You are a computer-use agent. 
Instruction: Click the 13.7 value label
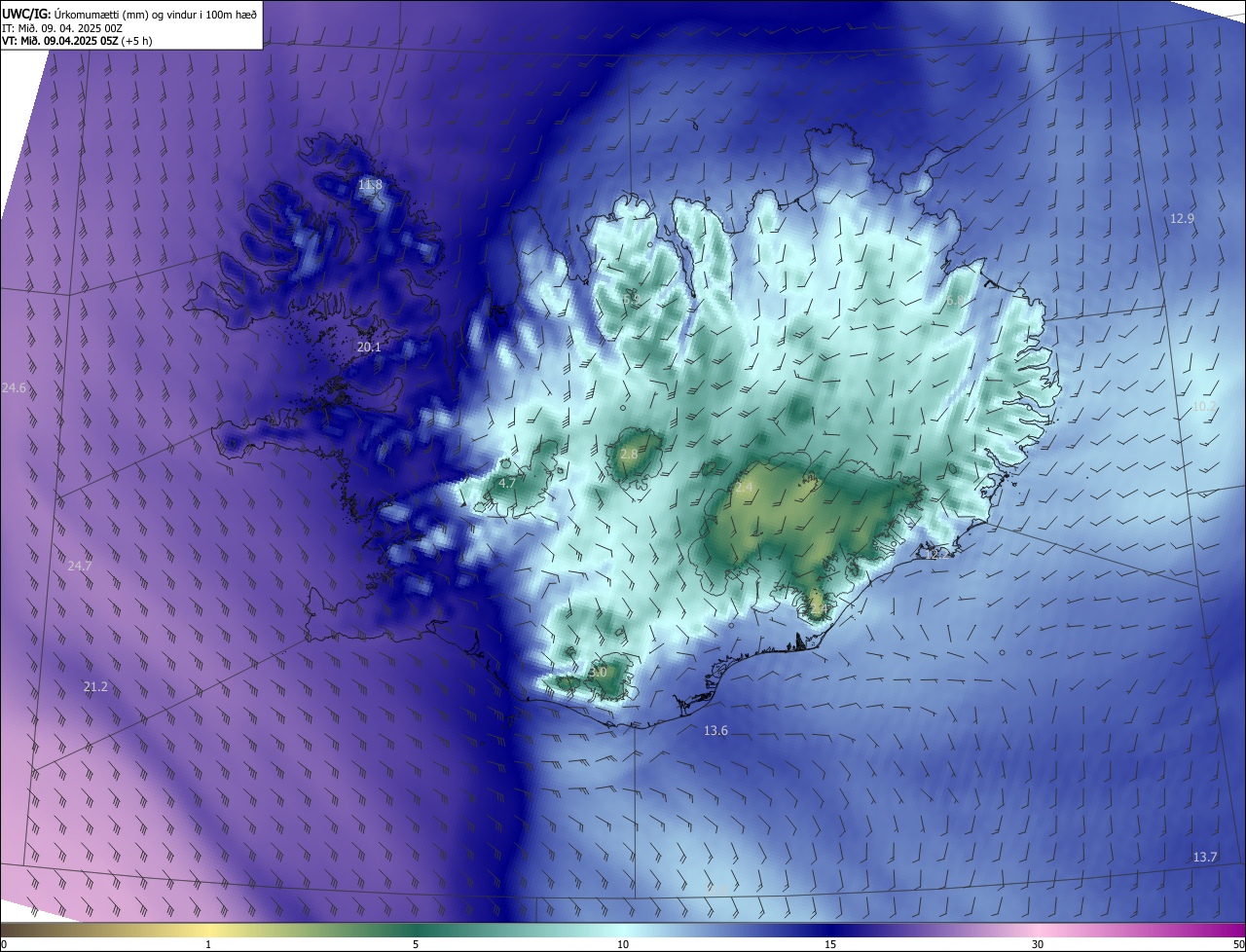(1204, 857)
